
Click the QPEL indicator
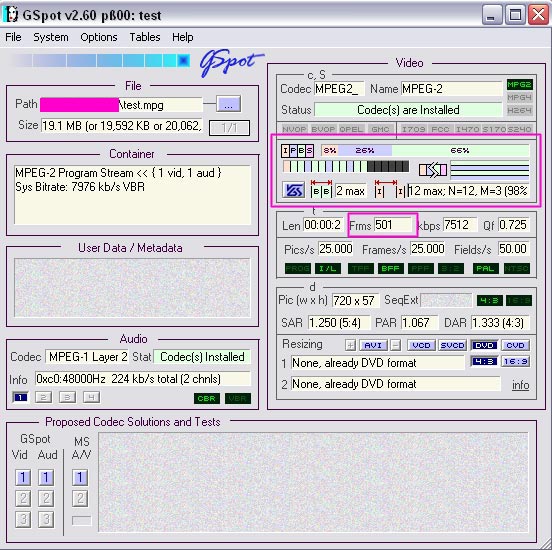[351, 129]
